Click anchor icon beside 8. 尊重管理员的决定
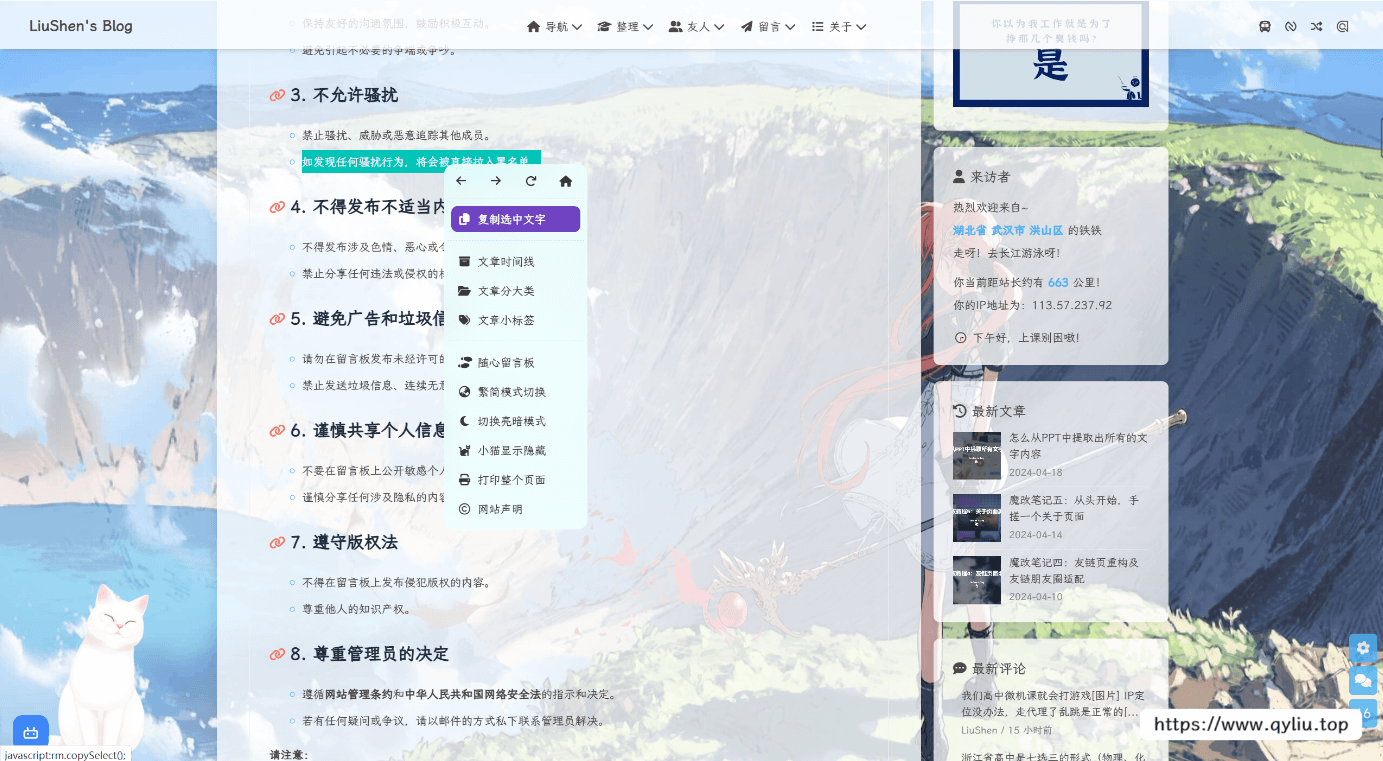The image size is (1383, 761). 278,655
